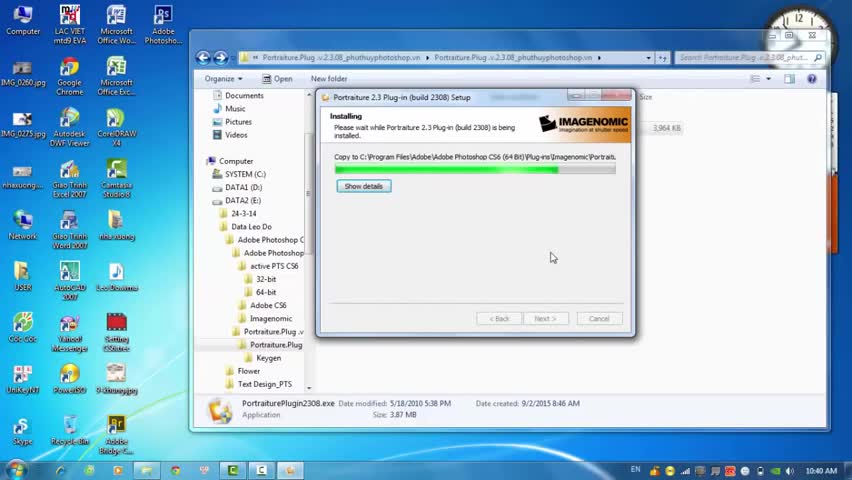Viewport: 852px width, 480px height.
Task: Launch AutoCAD 2007 desktop shortcut
Action: (x=70, y=281)
